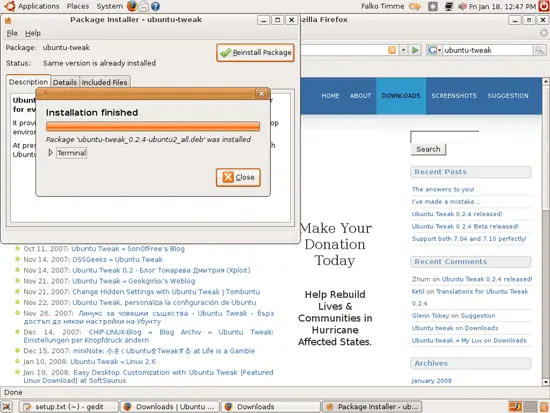This screenshot has height=413, width=550.
Task: Click the user switcher arrows icon
Action: point(415,6)
